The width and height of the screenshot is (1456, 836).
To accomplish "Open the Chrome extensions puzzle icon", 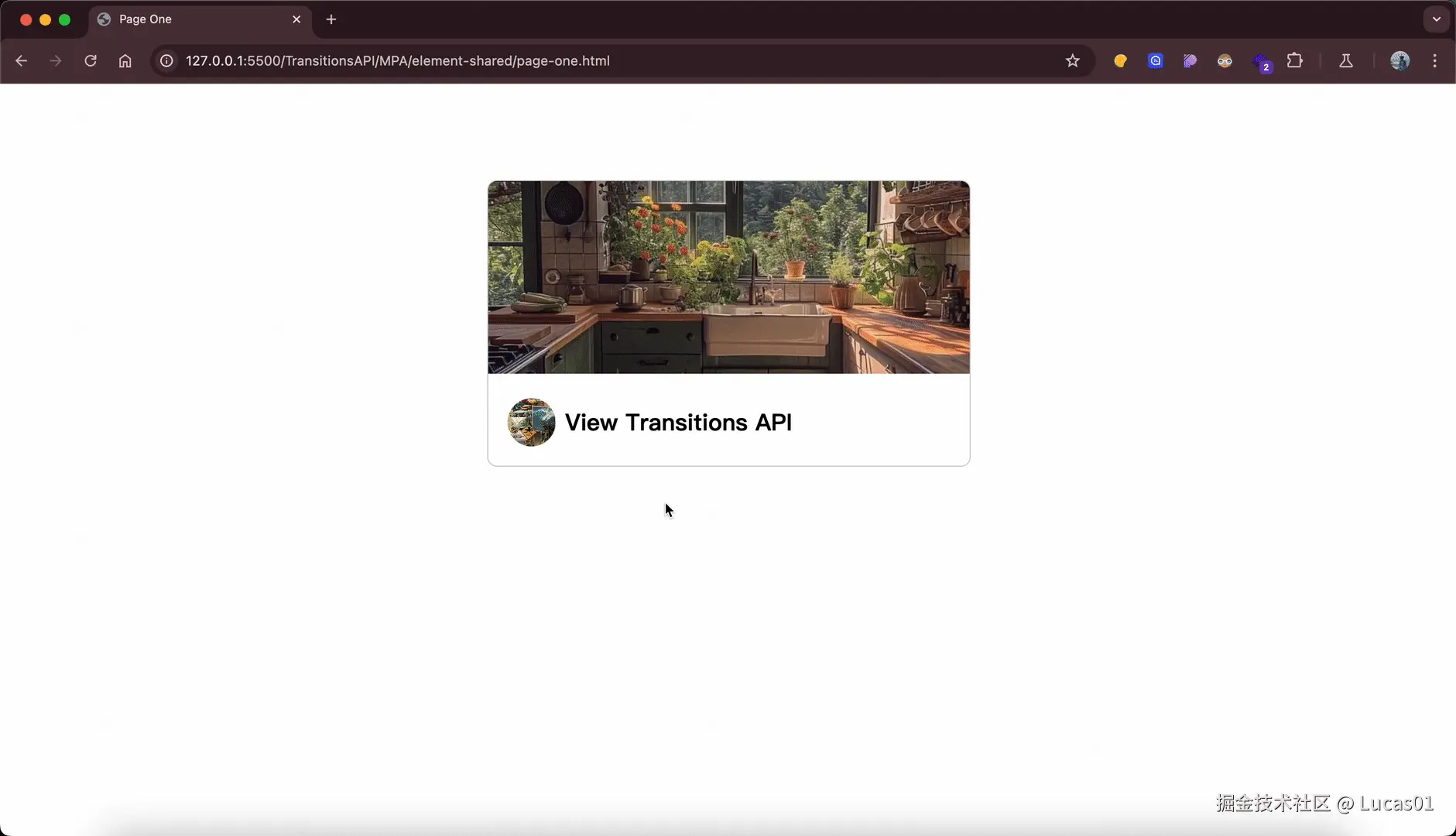I will [x=1295, y=60].
